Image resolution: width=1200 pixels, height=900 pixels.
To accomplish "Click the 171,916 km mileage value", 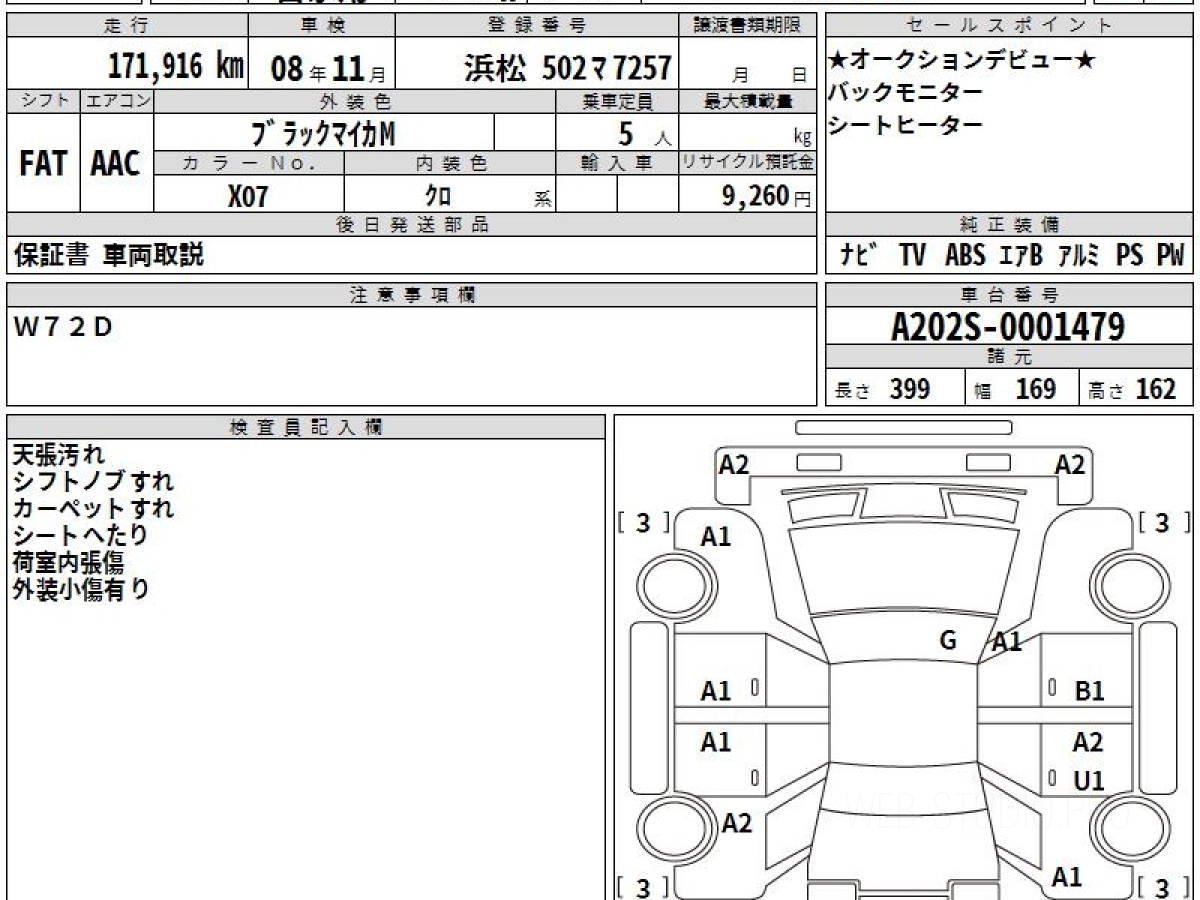I will click(x=176, y=67).
